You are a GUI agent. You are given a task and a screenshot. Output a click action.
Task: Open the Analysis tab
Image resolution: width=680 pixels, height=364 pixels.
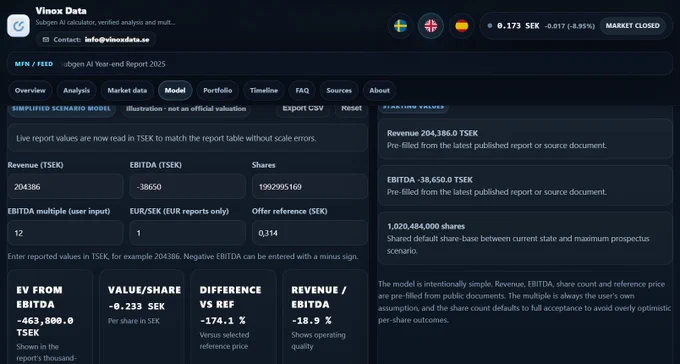(x=76, y=91)
